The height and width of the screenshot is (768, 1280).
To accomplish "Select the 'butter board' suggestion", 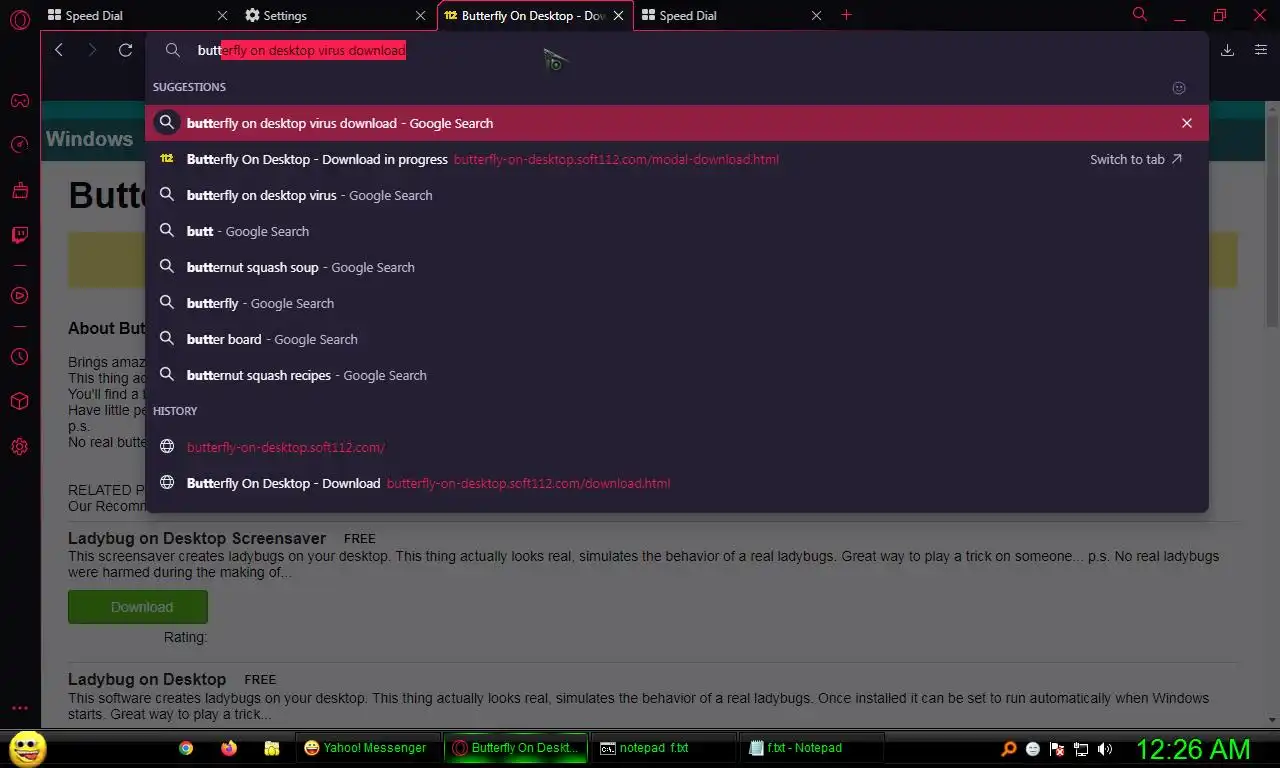I will pyautogui.click(x=677, y=339).
